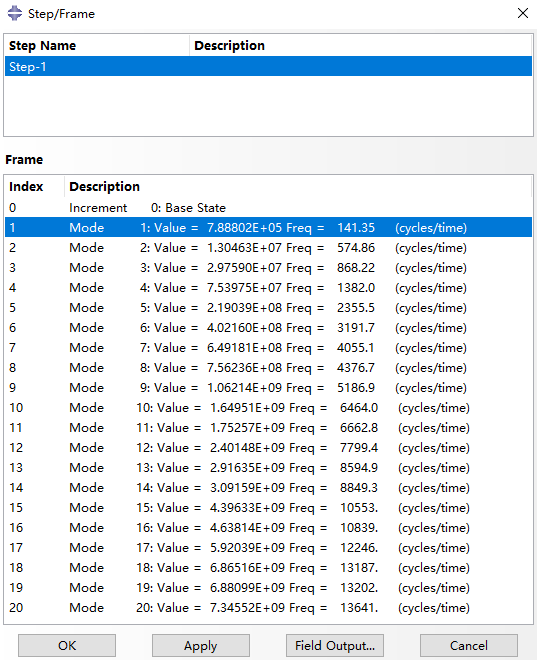537x660 pixels.
Task: Close the Step/Frame dialog
Action: 523,13
